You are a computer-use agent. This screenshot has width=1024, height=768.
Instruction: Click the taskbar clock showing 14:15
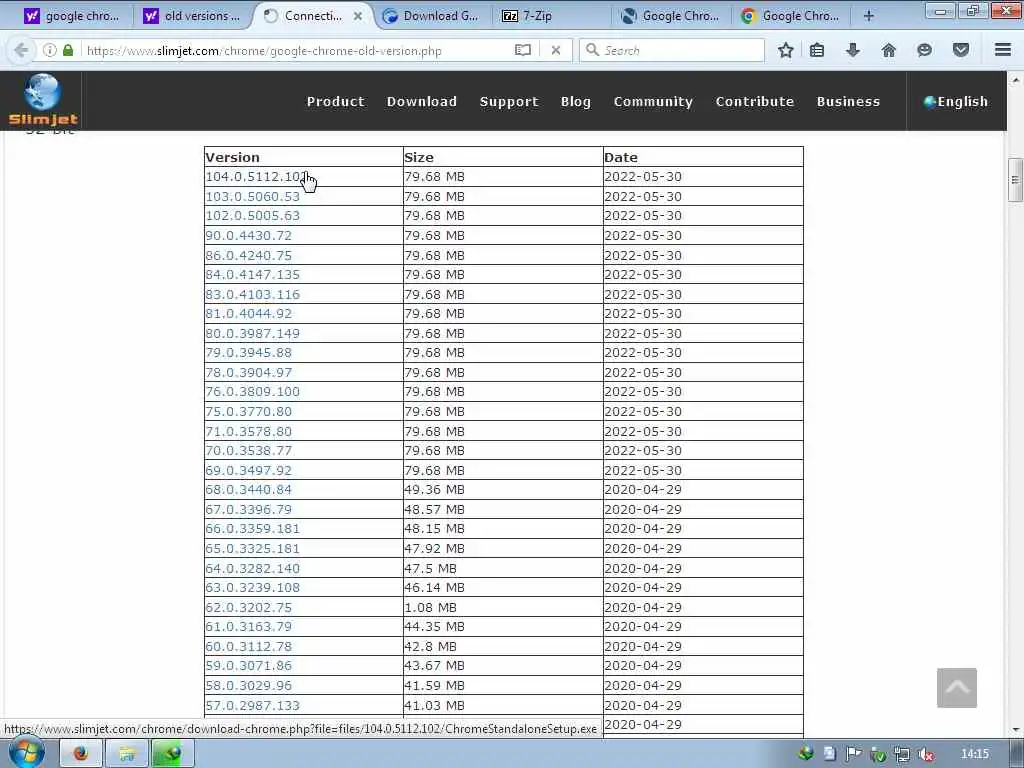(974, 754)
